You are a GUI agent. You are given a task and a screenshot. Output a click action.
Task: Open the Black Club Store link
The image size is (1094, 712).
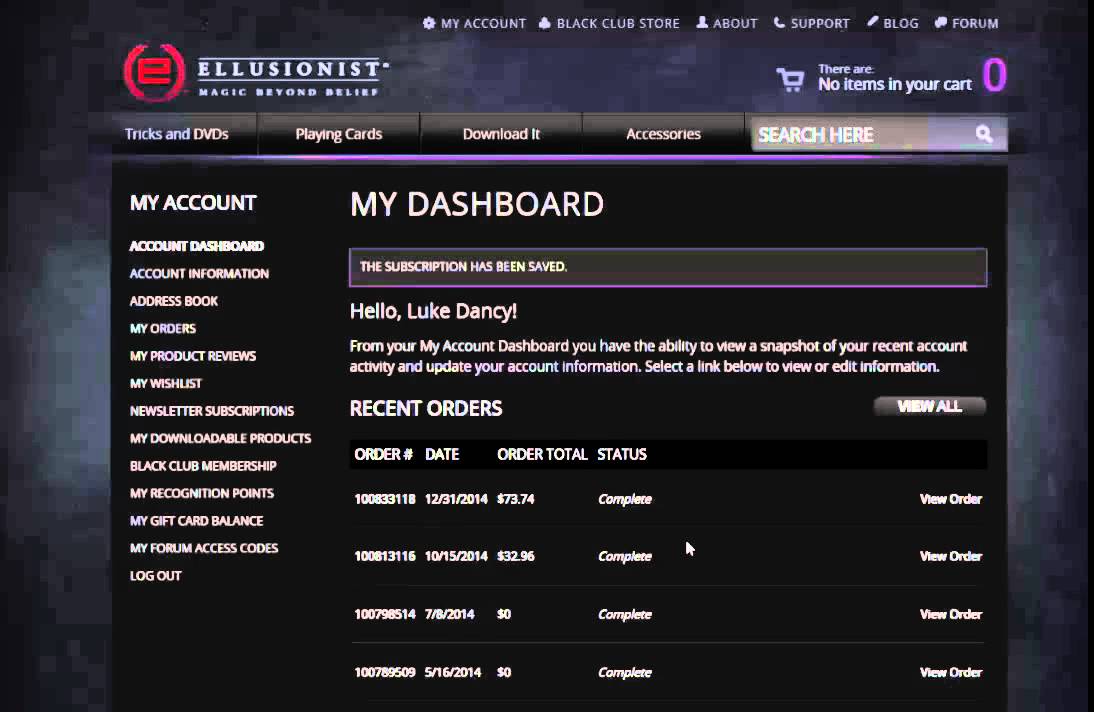point(617,24)
